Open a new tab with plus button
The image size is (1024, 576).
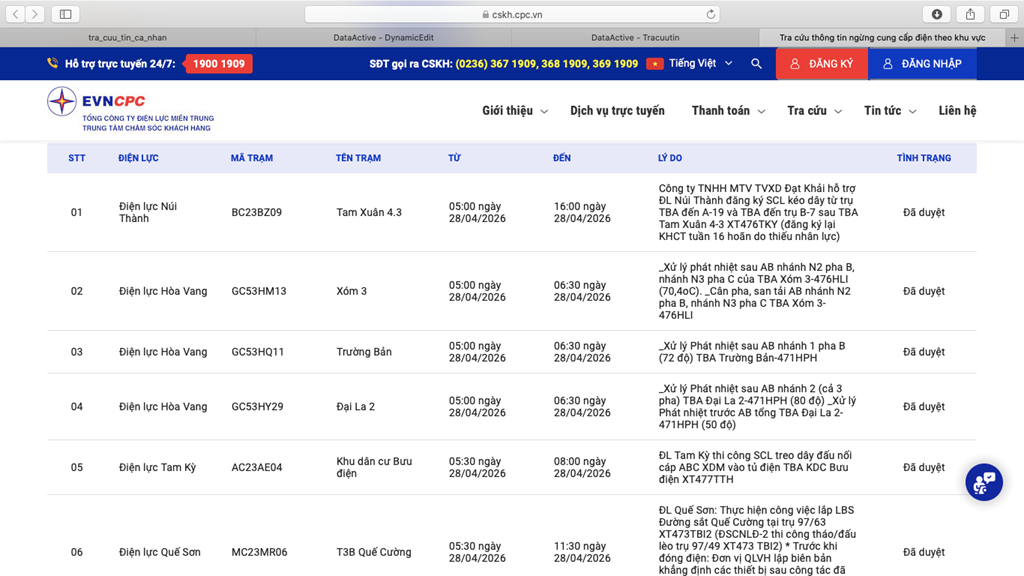pyautogui.click(x=1014, y=38)
